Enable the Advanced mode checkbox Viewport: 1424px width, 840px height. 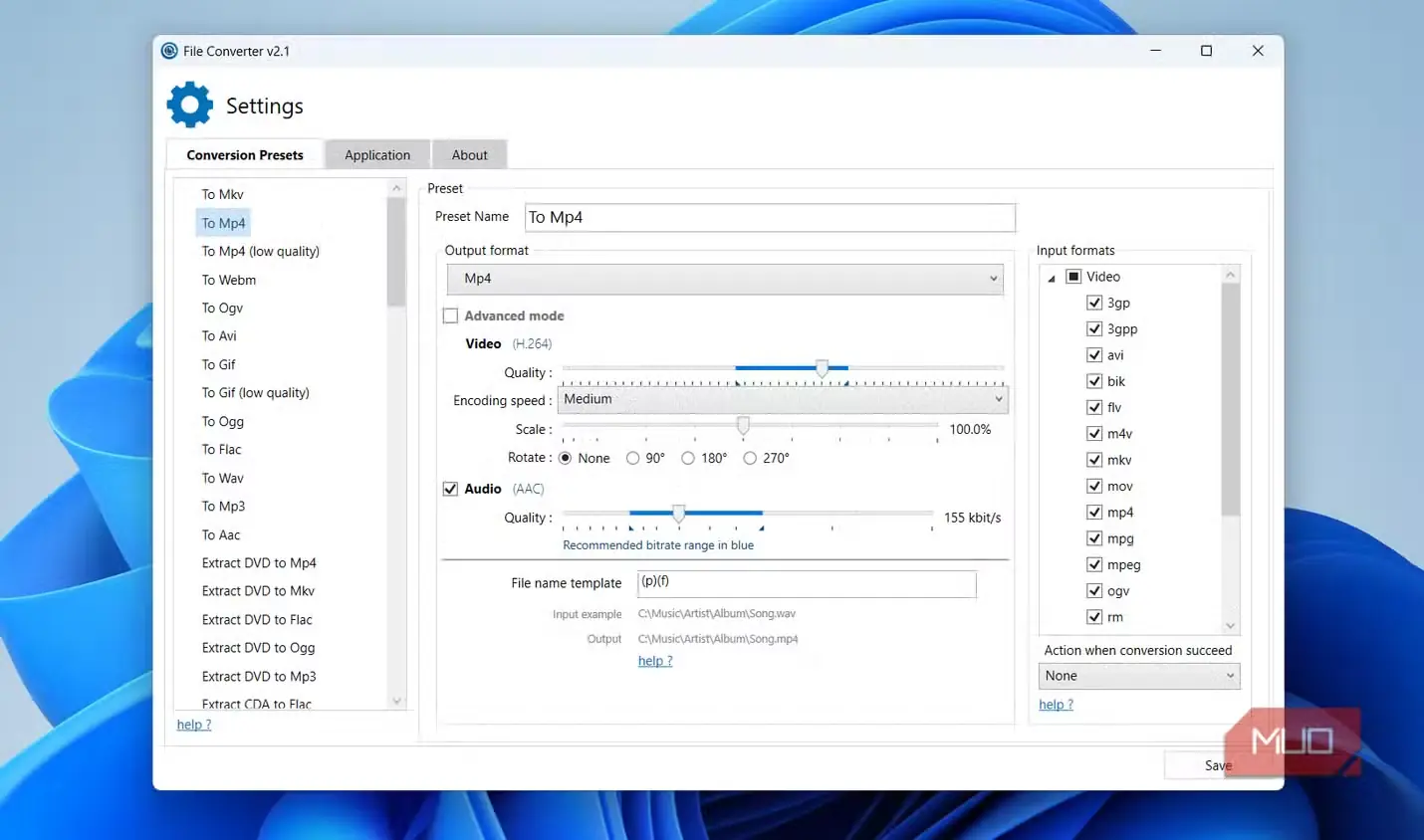tap(450, 315)
